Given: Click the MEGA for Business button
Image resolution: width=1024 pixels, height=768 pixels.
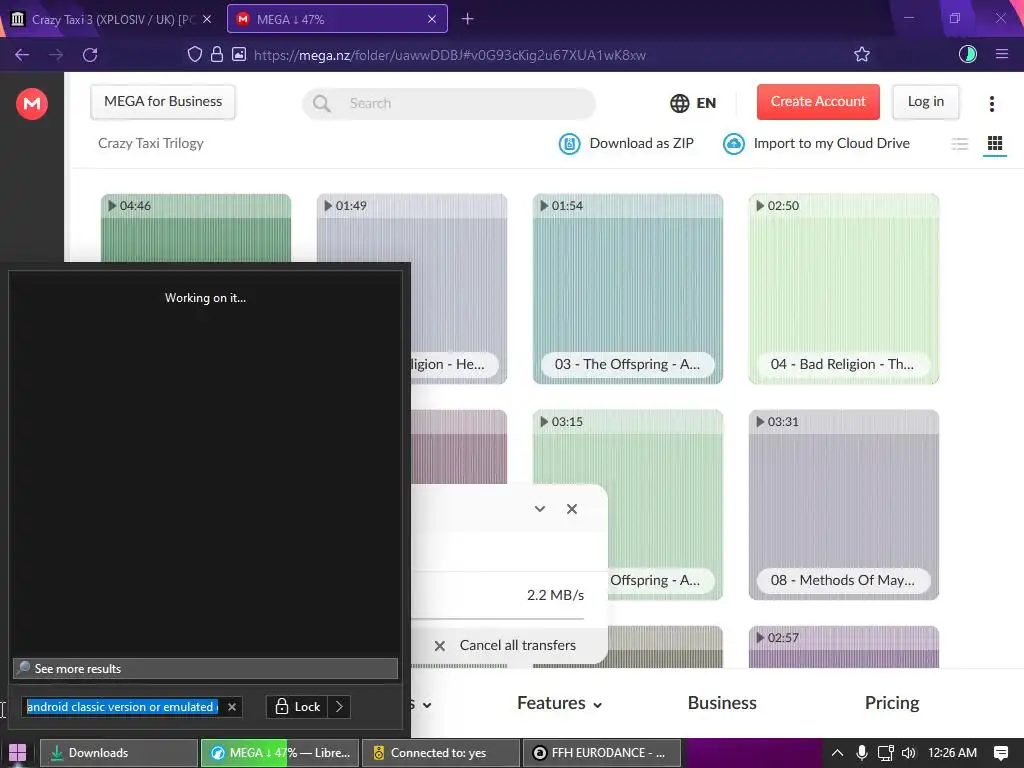Looking at the screenshot, I should [163, 102].
